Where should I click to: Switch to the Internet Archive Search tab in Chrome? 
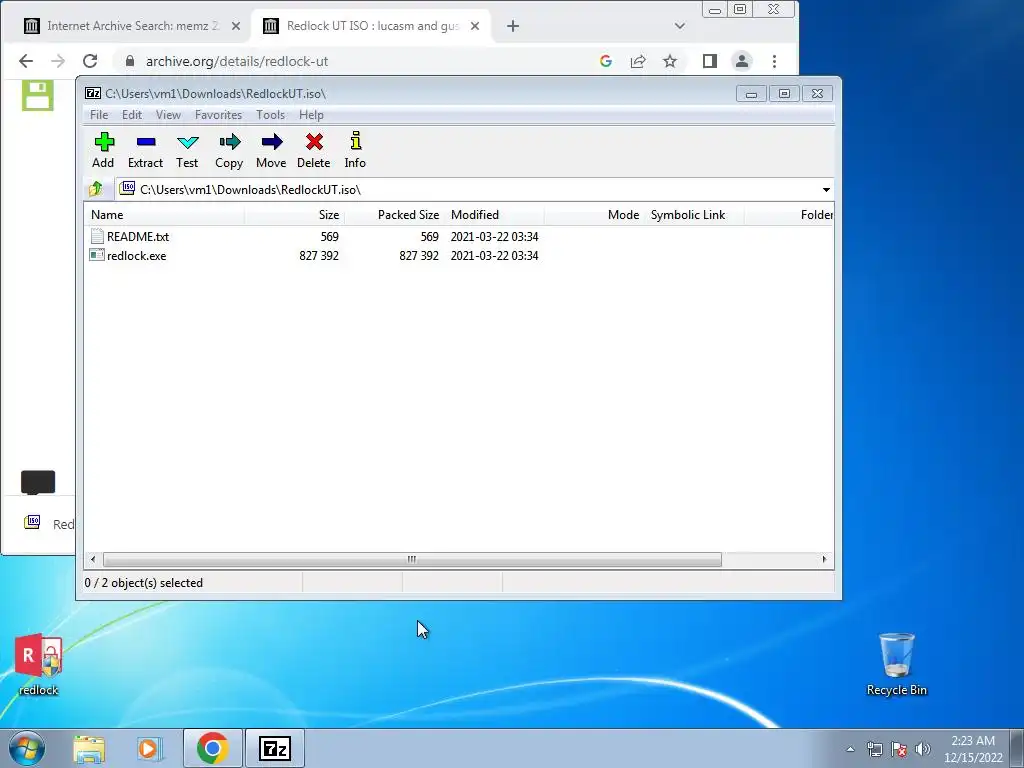133,26
